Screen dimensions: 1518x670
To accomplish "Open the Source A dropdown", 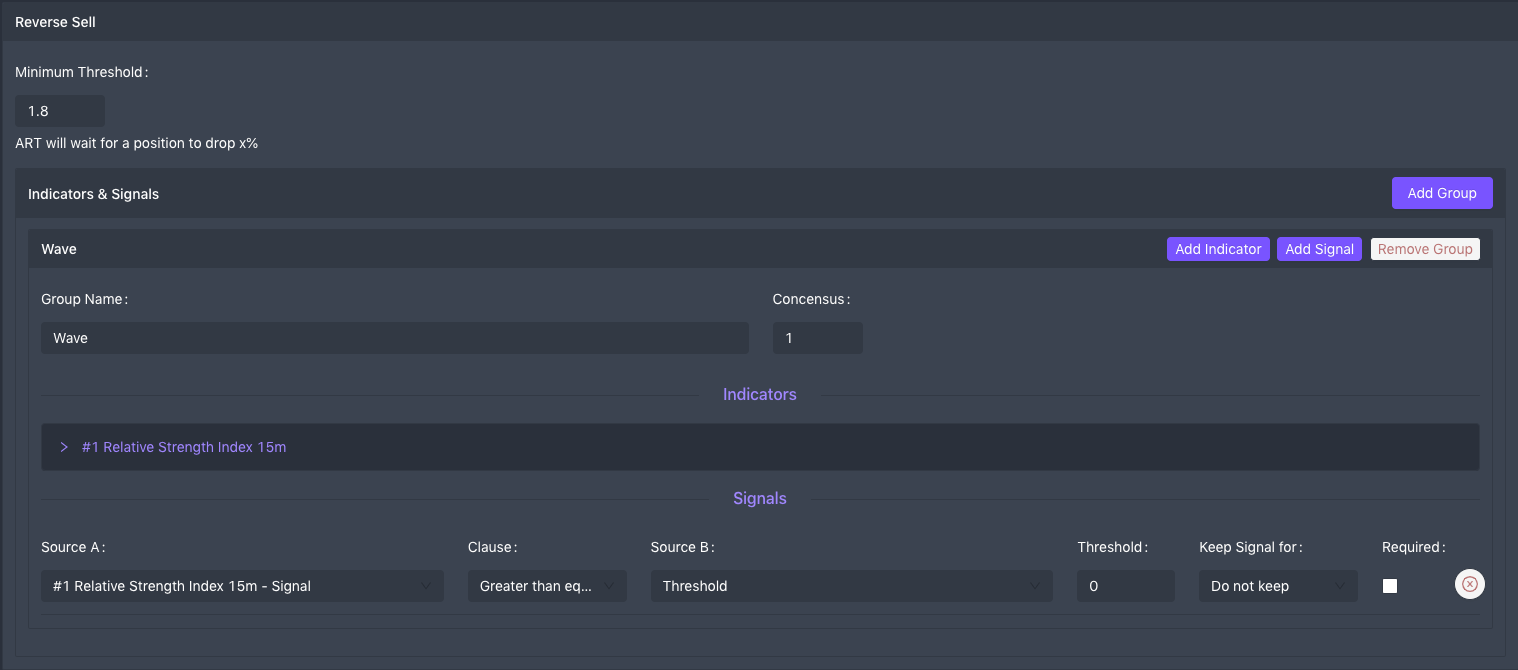I will 242,586.
